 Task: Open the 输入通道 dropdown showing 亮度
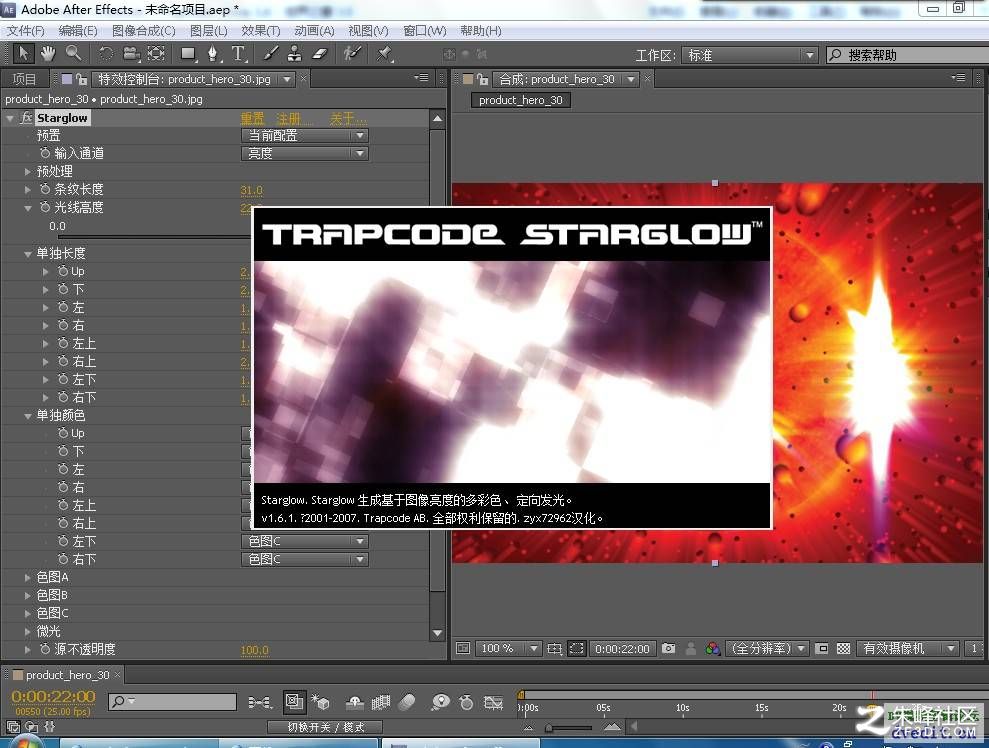[305, 153]
